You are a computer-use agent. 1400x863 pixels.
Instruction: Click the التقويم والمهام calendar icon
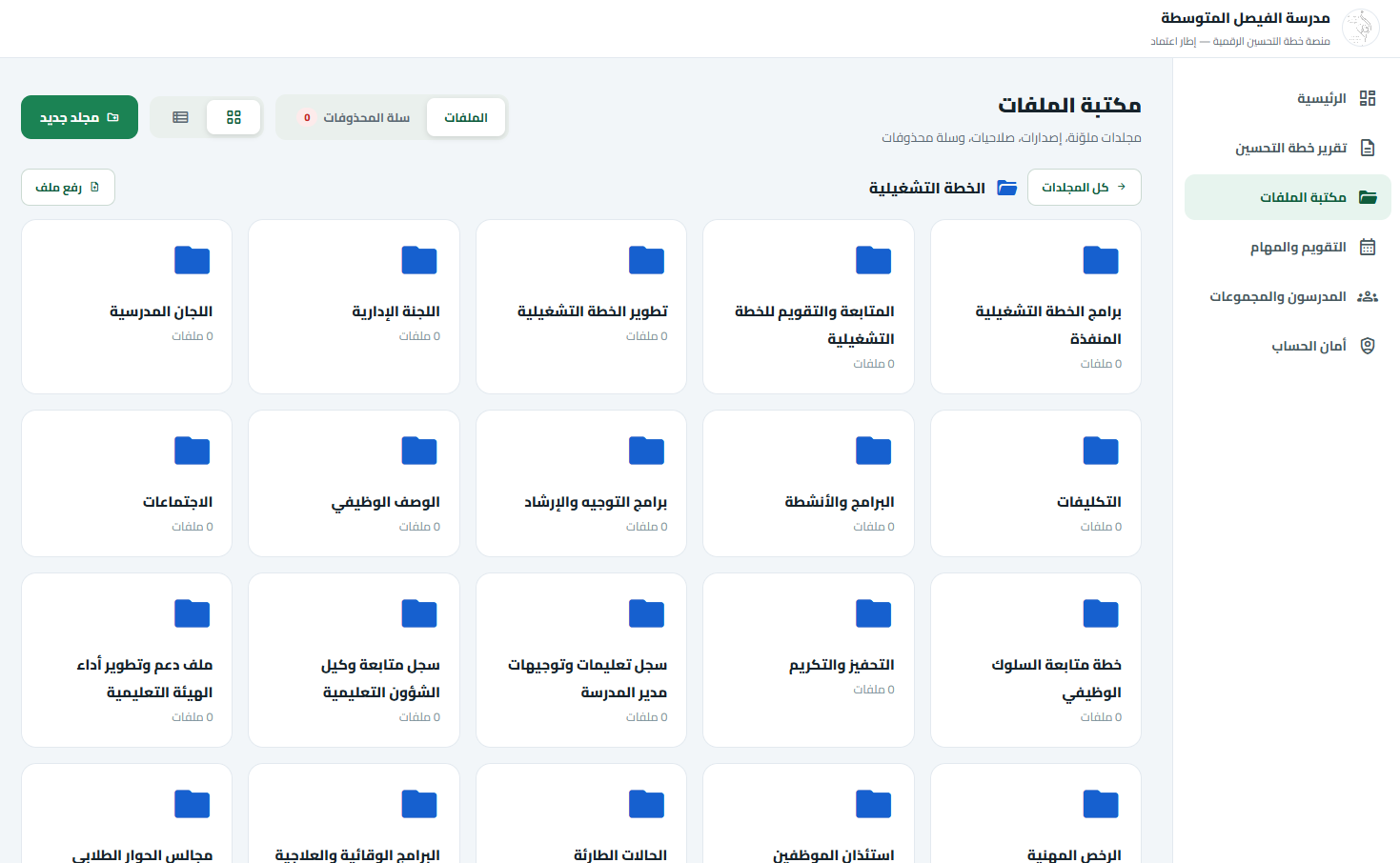click(1368, 247)
